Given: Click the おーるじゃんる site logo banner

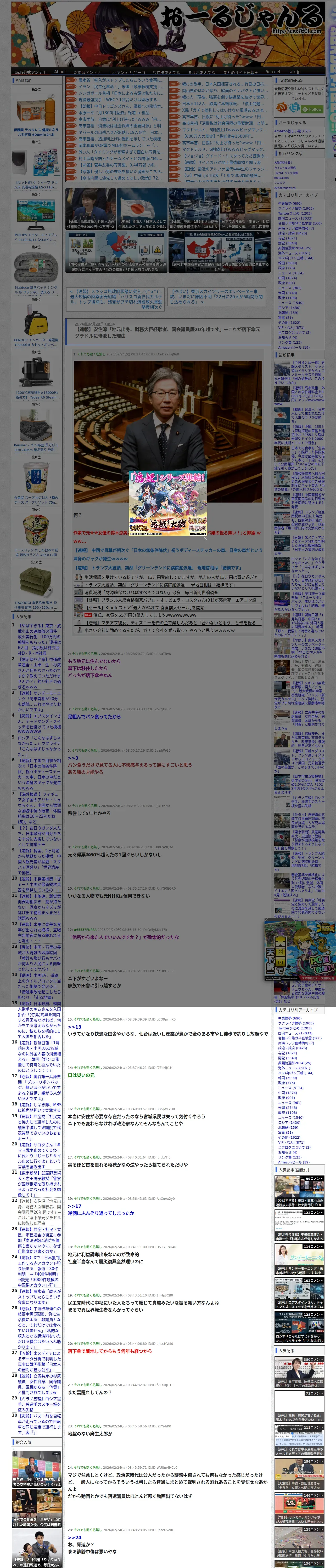Looking at the screenshot, I should [168, 34].
